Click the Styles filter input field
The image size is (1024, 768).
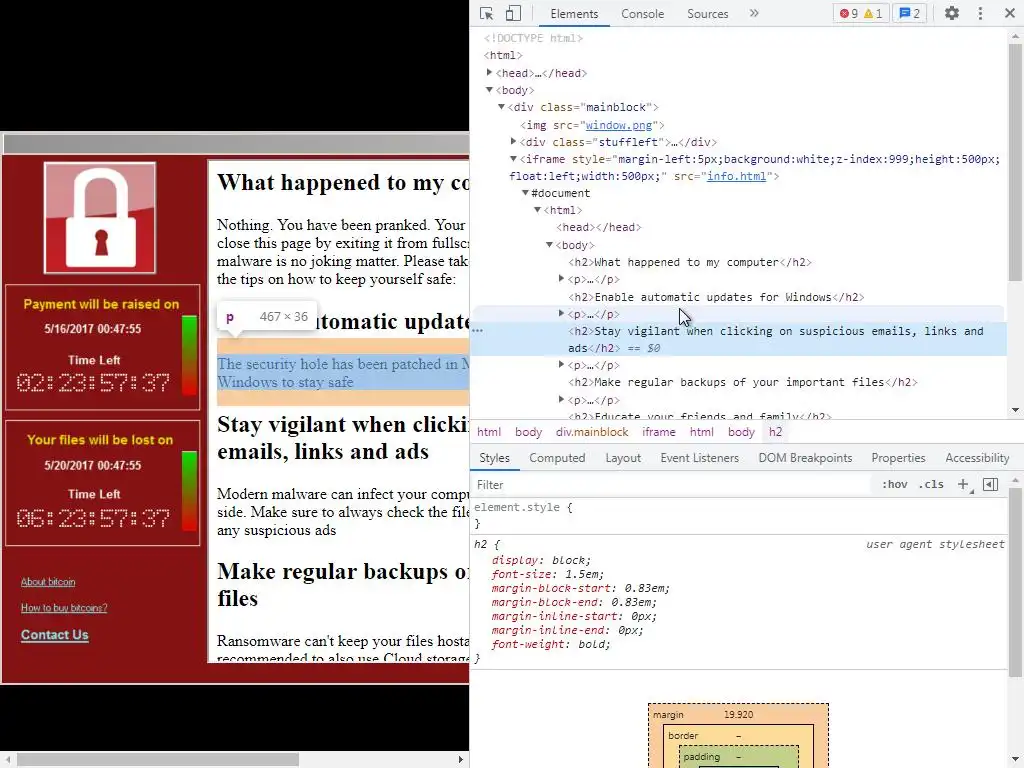point(671,484)
